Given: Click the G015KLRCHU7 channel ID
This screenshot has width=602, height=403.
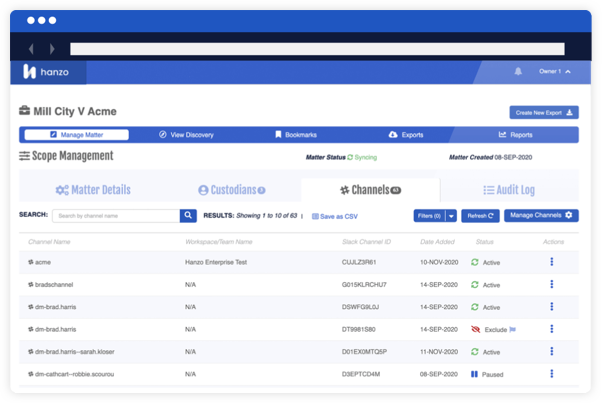Looking at the screenshot, I should coord(364,284).
